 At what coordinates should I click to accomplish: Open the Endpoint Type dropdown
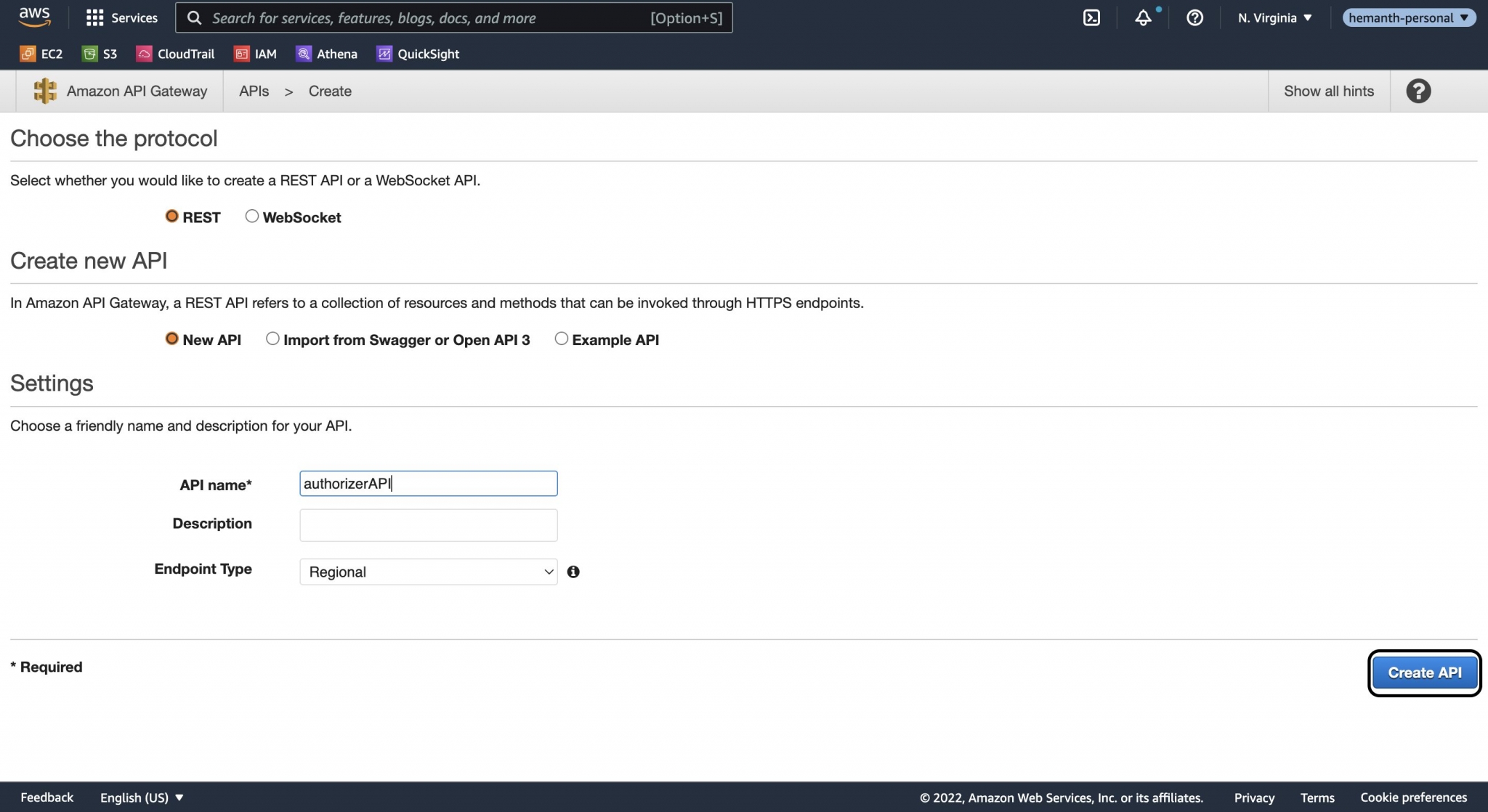click(x=428, y=572)
